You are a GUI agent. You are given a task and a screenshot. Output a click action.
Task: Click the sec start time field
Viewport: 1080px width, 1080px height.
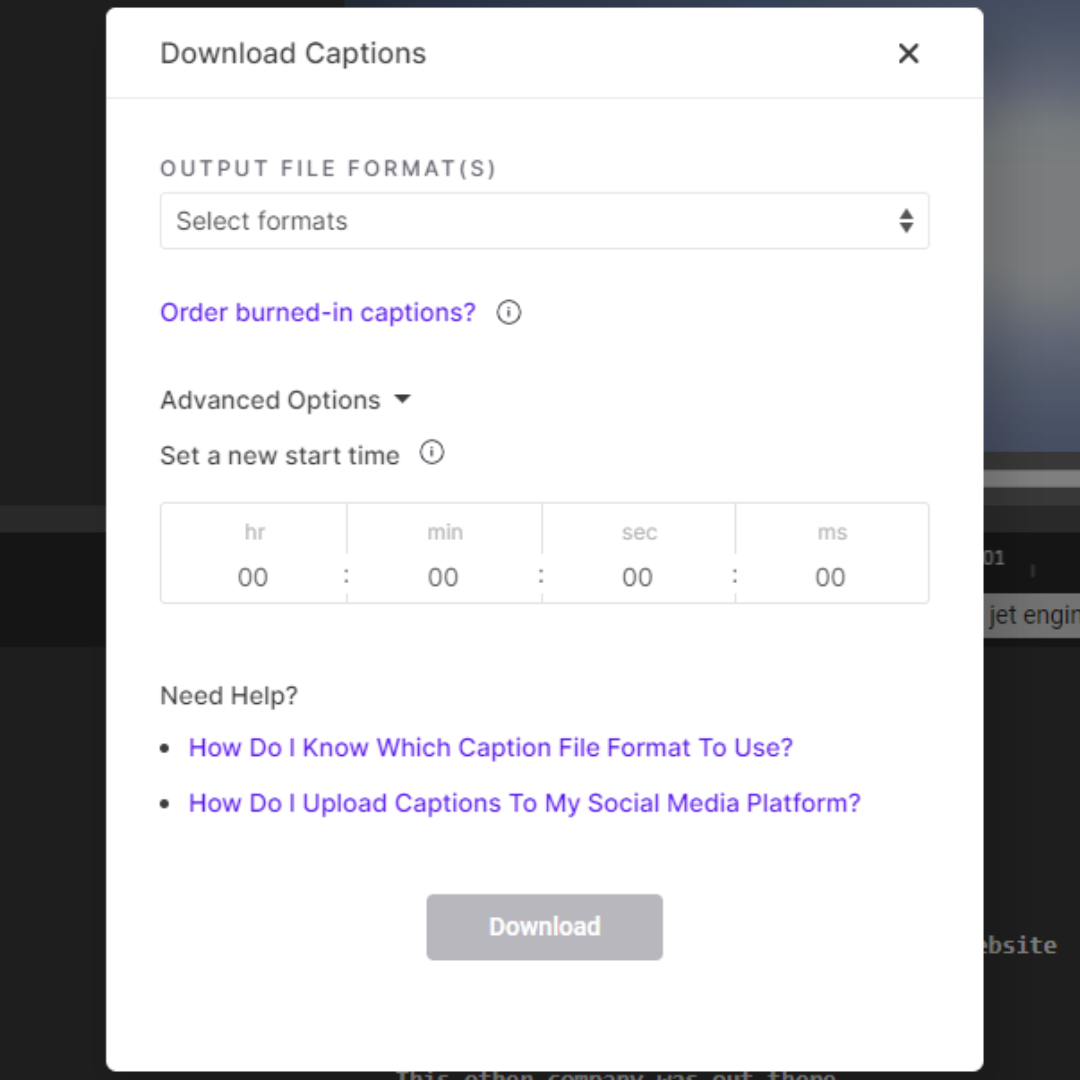click(x=638, y=577)
